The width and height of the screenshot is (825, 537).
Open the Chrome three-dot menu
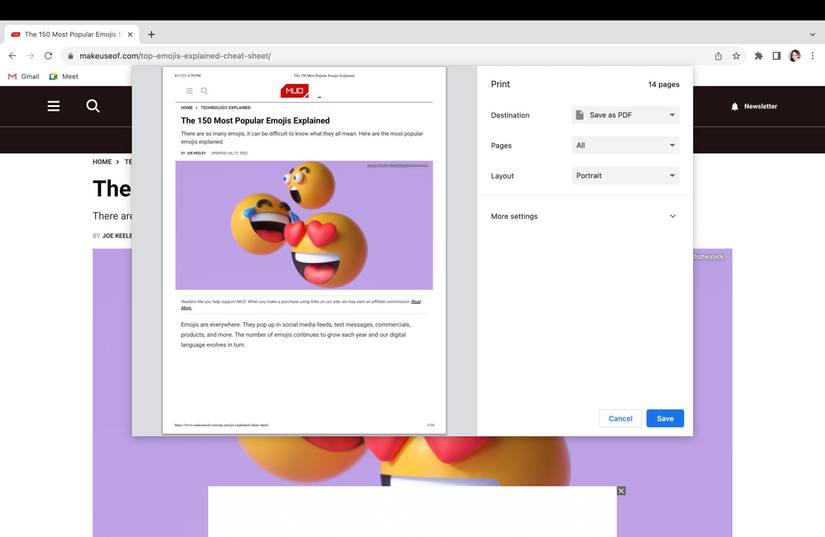[x=812, y=56]
